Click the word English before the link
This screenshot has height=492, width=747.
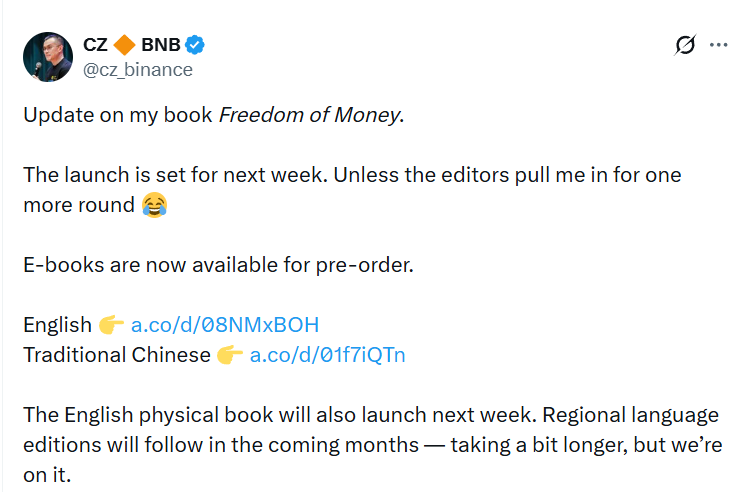[57, 325]
